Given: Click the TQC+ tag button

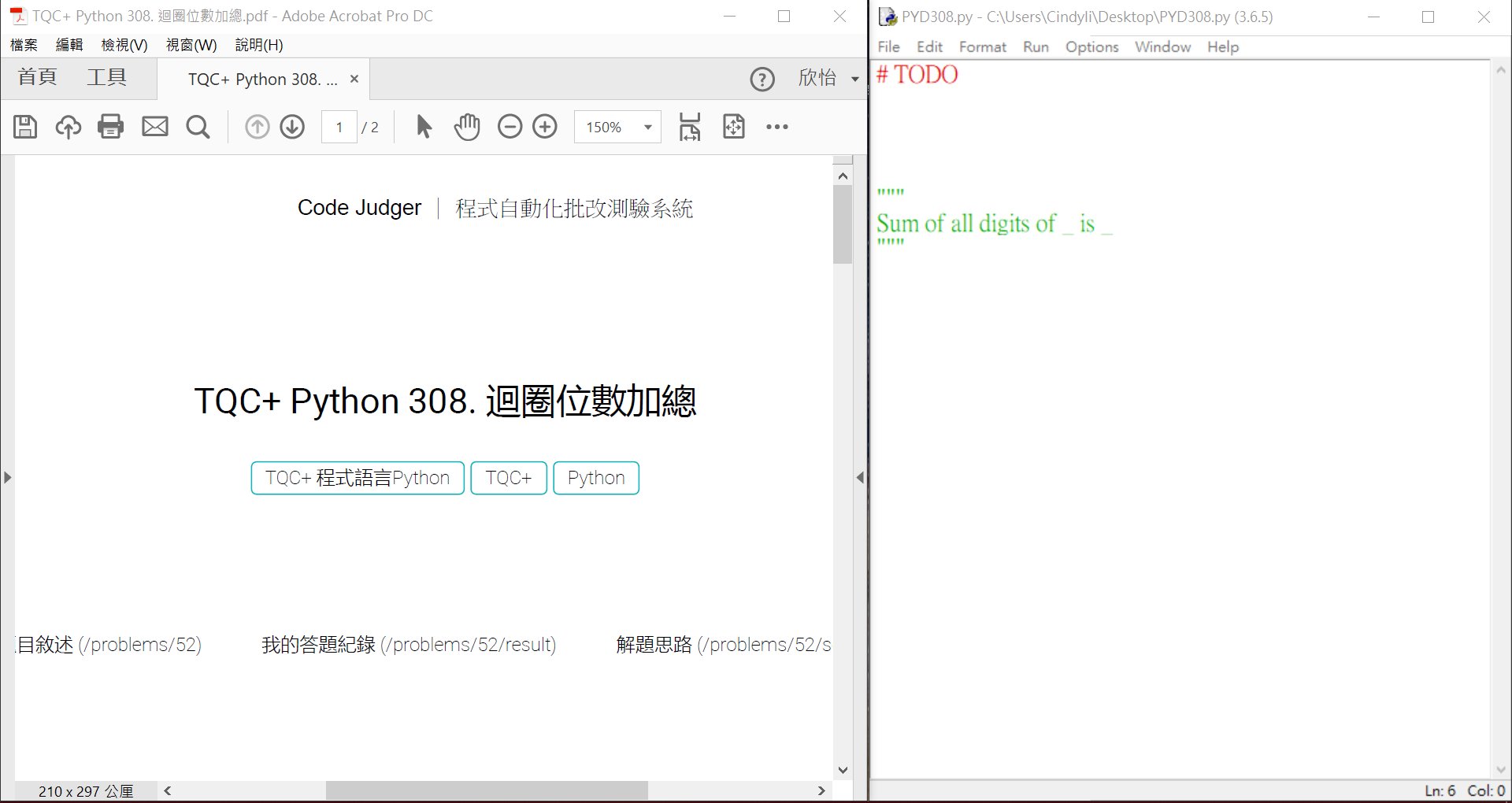Looking at the screenshot, I should (x=509, y=478).
